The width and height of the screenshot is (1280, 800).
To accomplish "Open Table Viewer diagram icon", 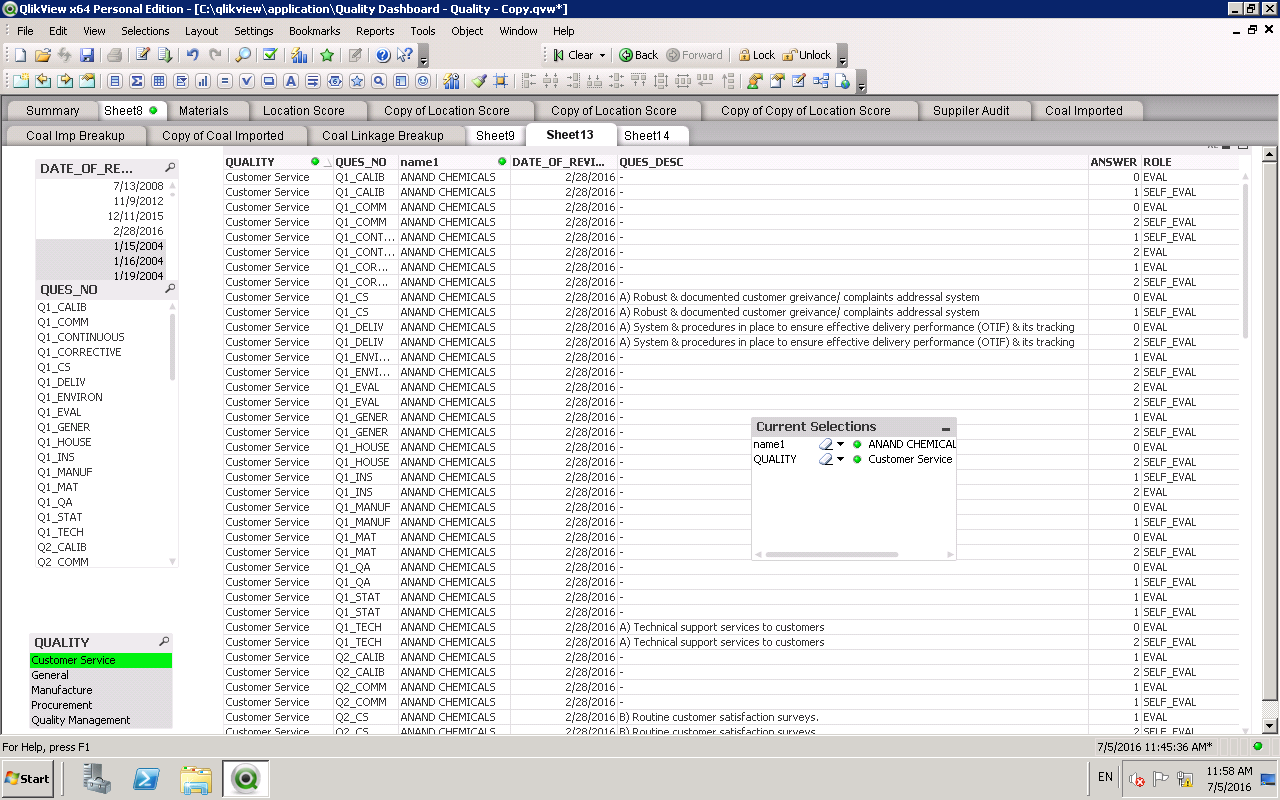I will coord(820,81).
